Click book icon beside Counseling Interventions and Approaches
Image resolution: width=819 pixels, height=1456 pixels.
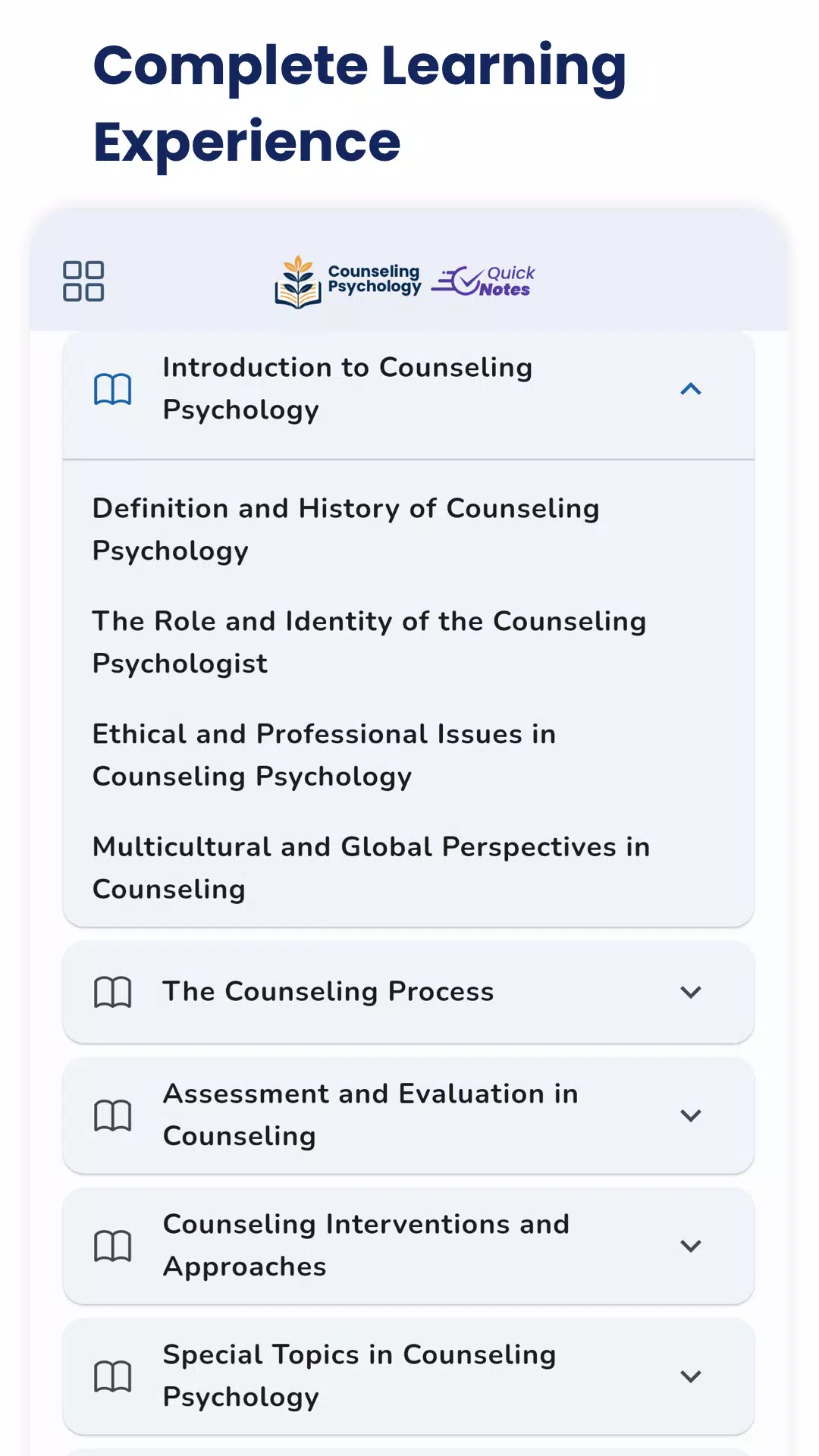(112, 1246)
